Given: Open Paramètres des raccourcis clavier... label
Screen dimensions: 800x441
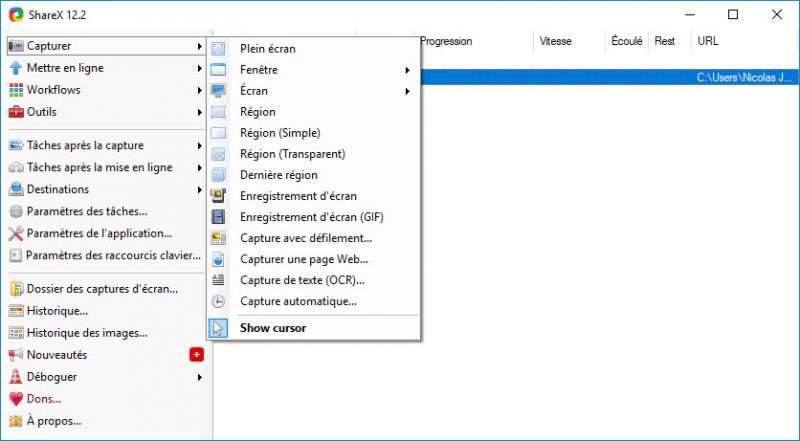Looking at the screenshot, I should pos(113,255).
